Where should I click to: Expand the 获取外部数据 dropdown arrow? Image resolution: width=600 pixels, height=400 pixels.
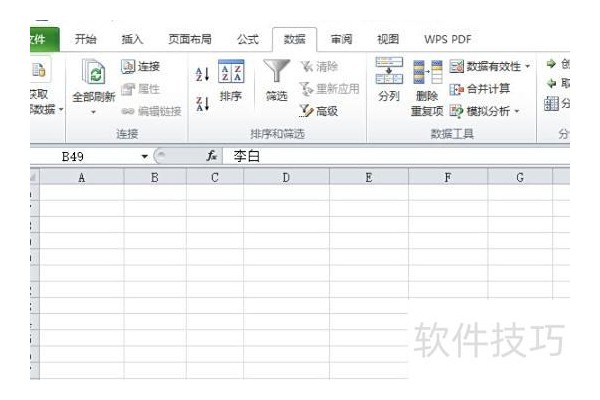coord(61,110)
